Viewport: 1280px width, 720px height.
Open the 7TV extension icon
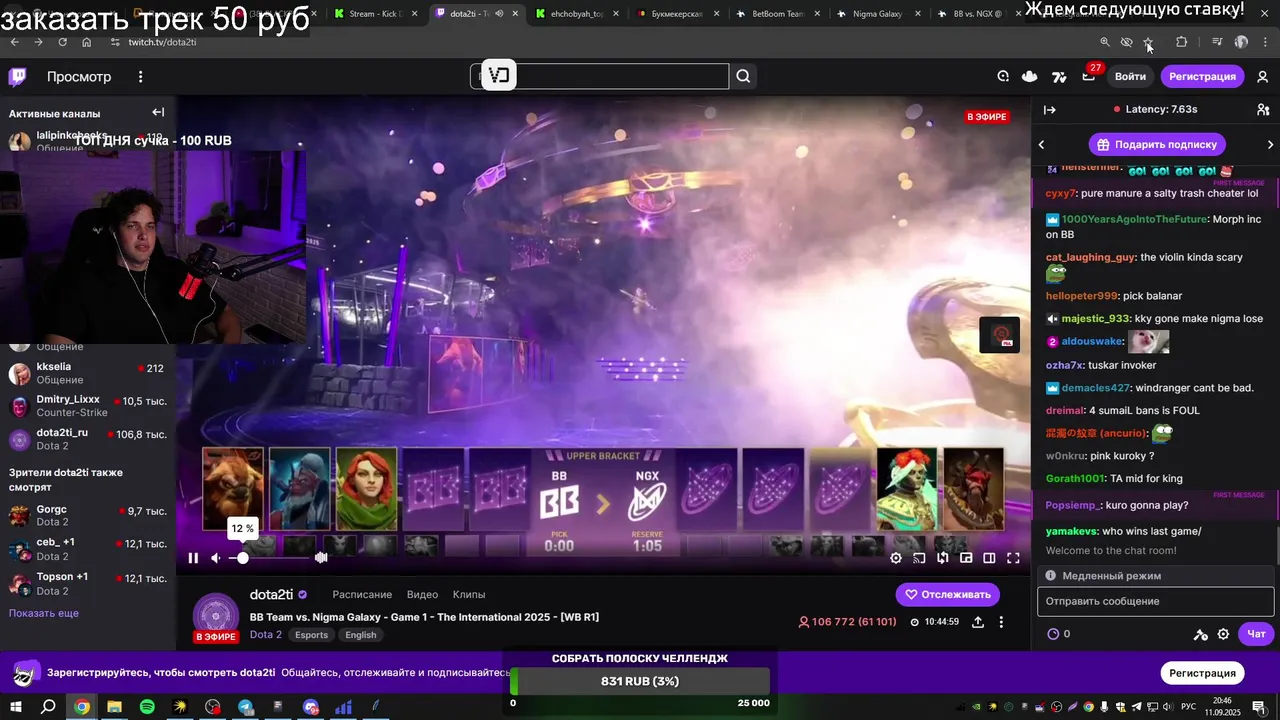click(x=1059, y=76)
